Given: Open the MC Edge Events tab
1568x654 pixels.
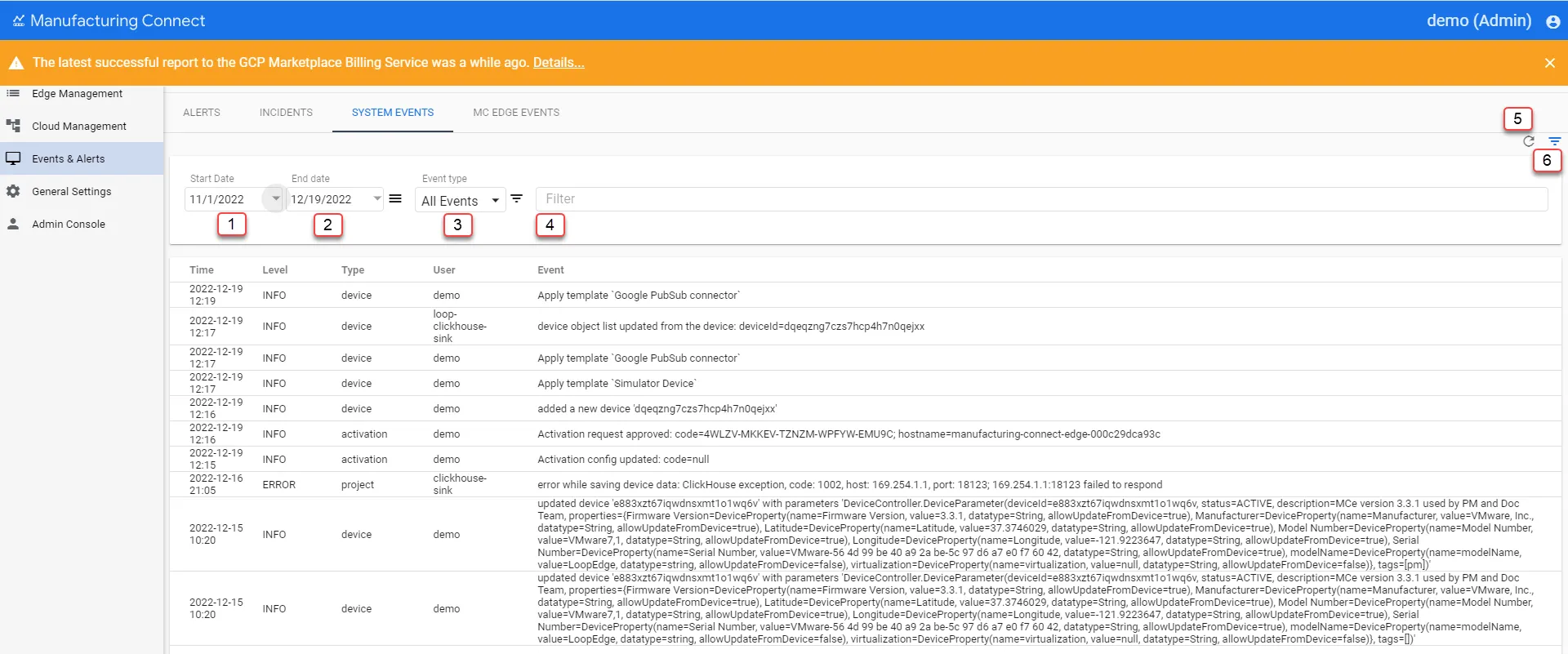Looking at the screenshot, I should (x=516, y=113).
